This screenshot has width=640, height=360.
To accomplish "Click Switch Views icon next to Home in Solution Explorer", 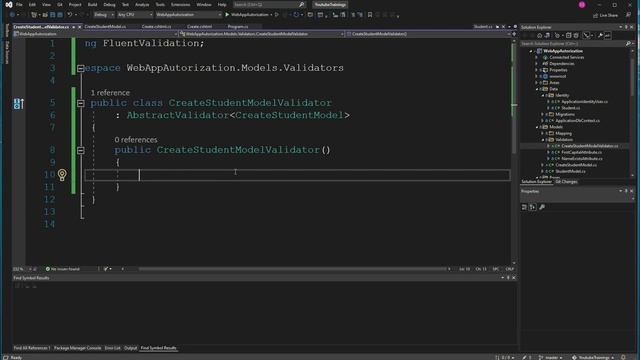I will tap(547, 36).
